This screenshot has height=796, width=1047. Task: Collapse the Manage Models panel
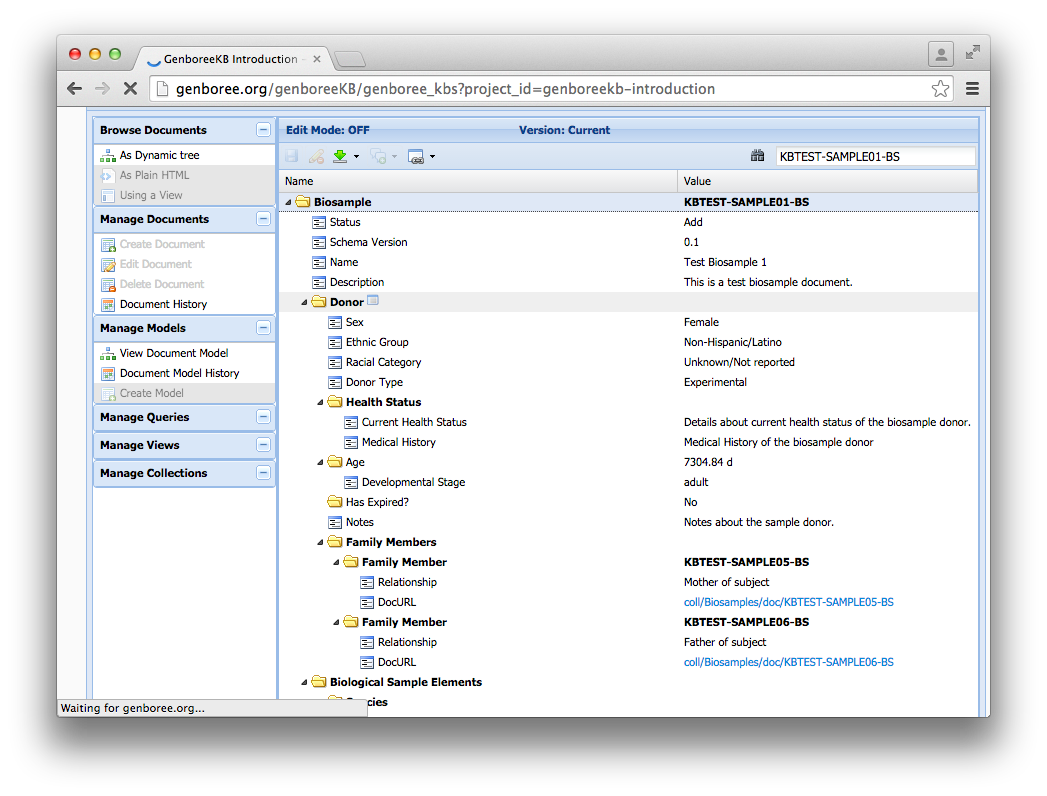coord(263,328)
